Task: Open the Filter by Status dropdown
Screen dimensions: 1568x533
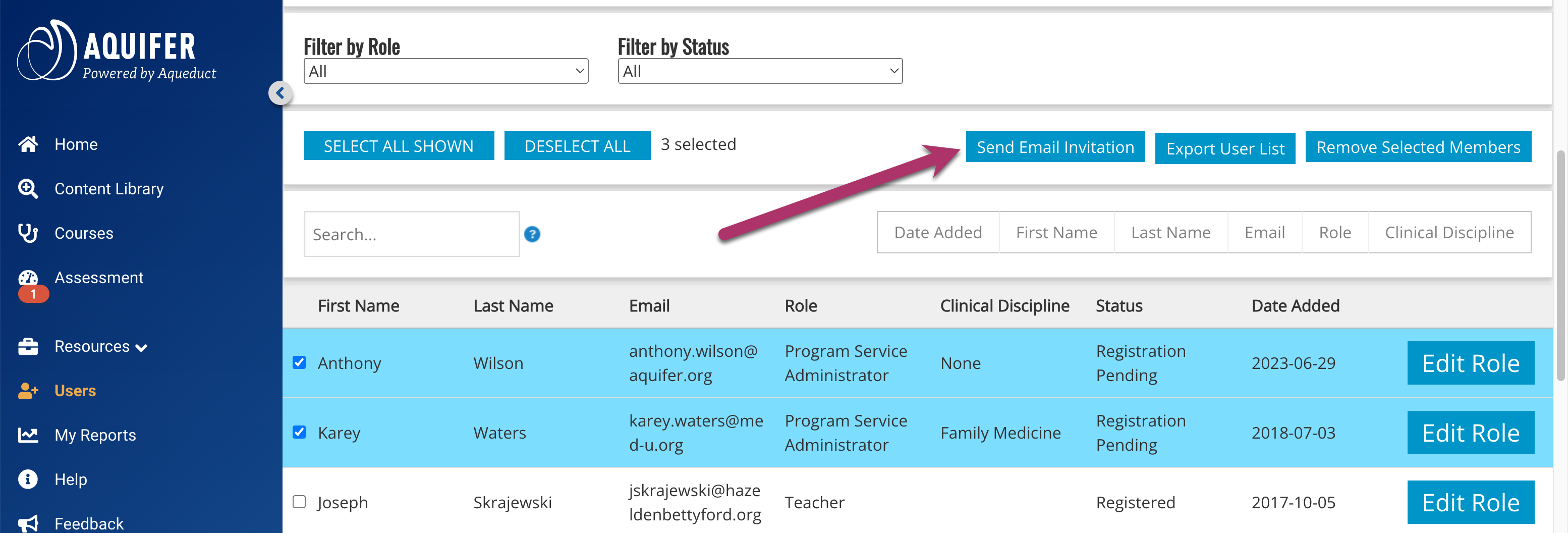Action: (760, 71)
